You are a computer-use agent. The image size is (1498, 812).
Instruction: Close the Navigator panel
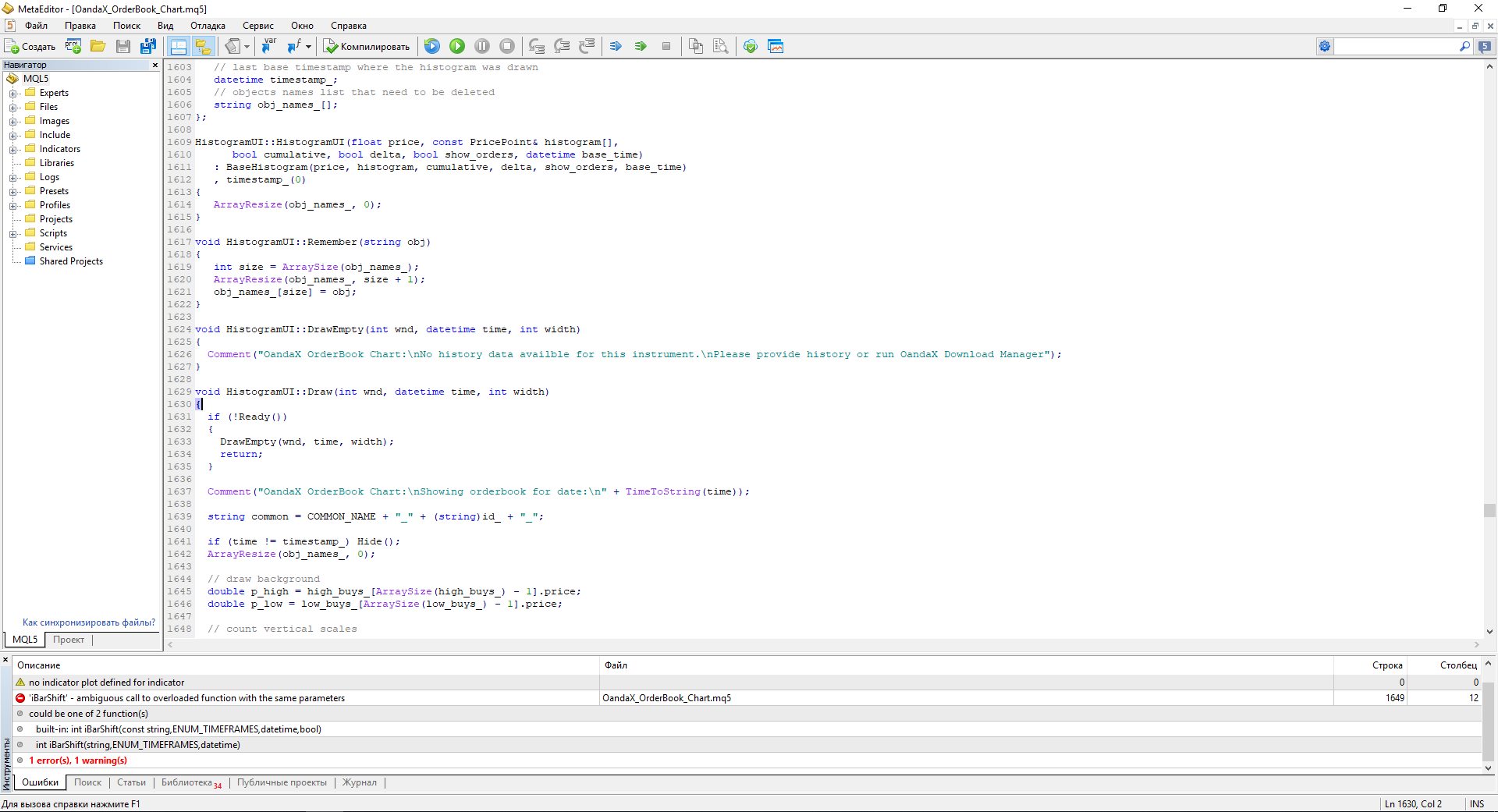coord(155,65)
